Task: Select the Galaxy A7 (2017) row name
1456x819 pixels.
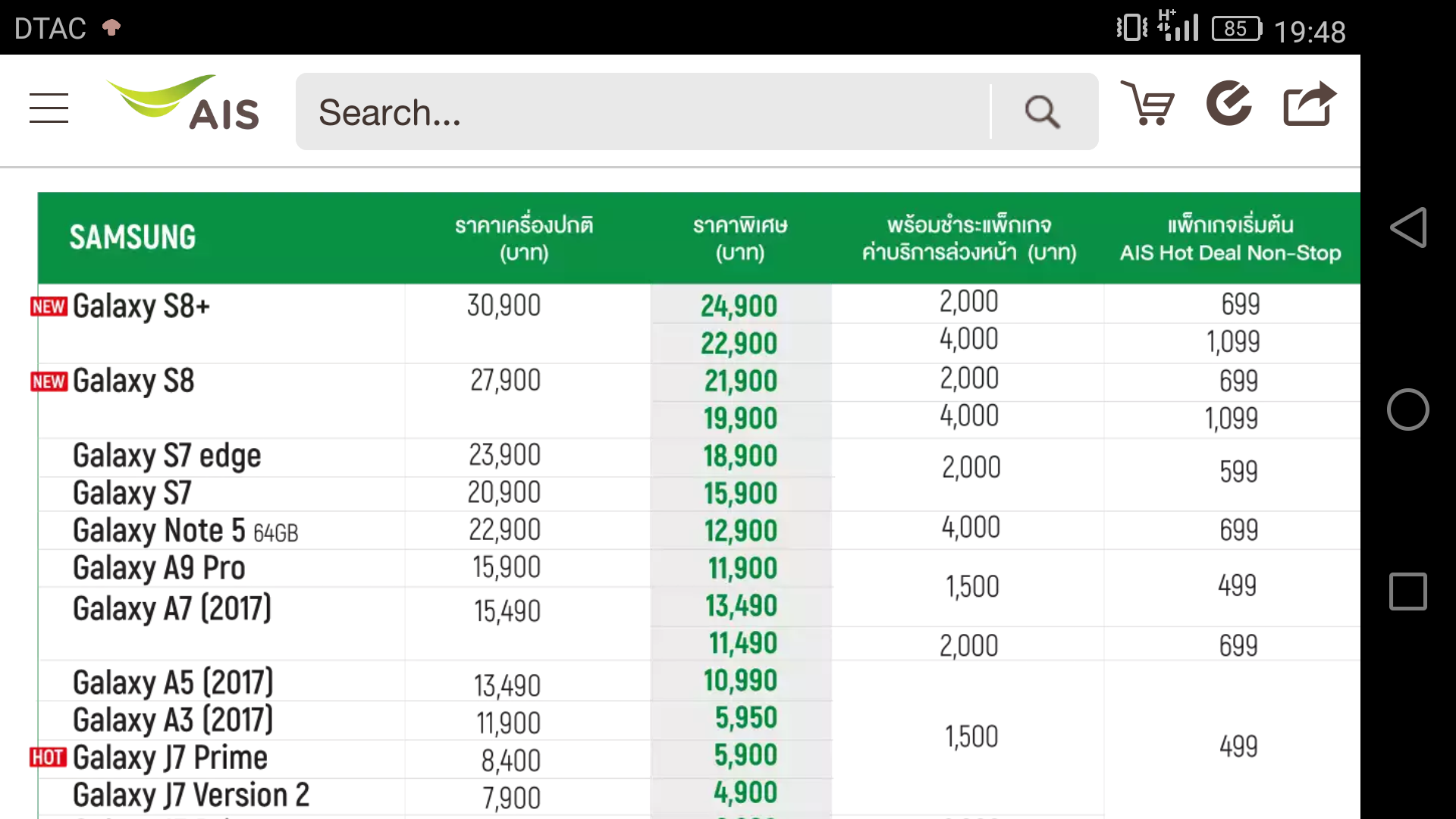Action: point(172,608)
